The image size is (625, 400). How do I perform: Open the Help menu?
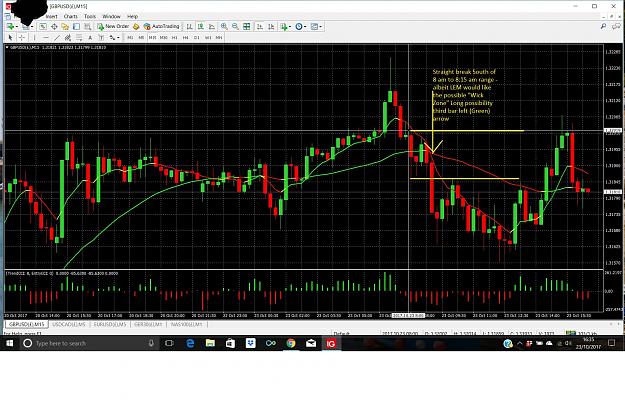click(x=132, y=16)
